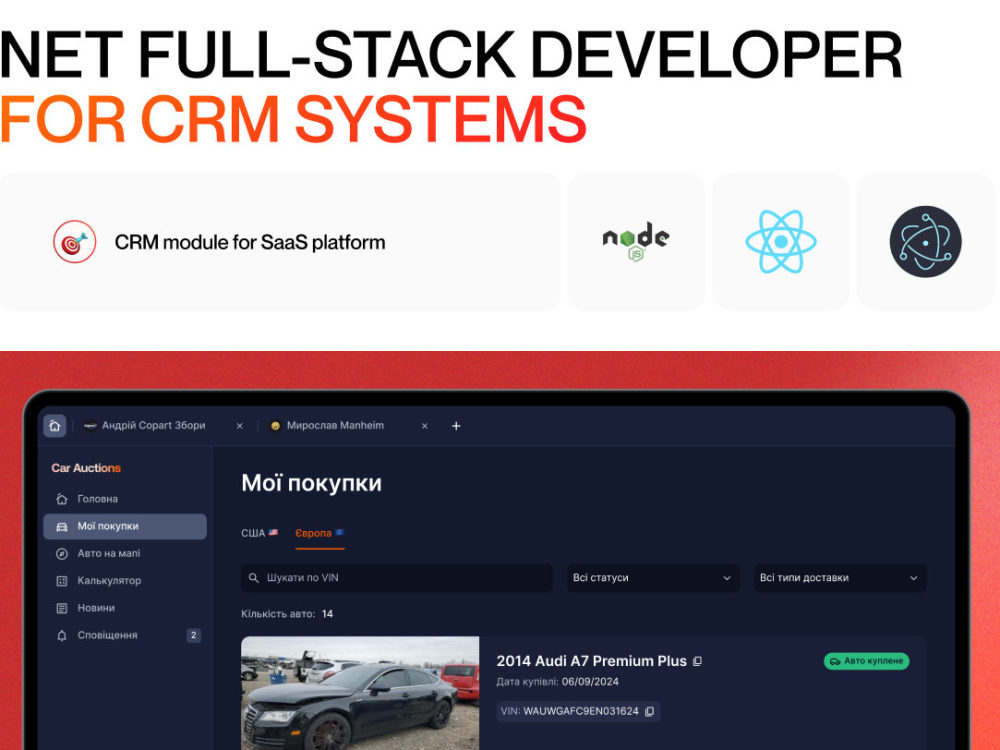Click the car icon next to Мої покупки
The height and width of the screenshot is (750, 1000).
62,527
